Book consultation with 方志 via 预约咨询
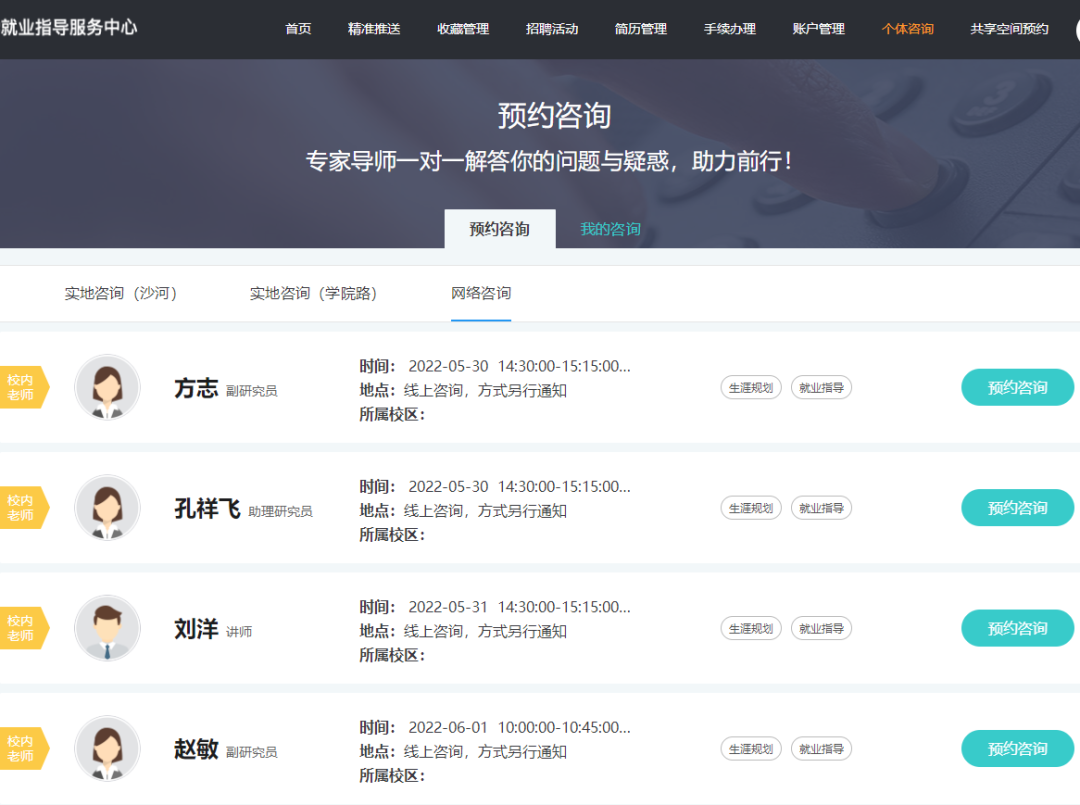Screen dimensions: 1080x805 click(x=1017, y=388)
